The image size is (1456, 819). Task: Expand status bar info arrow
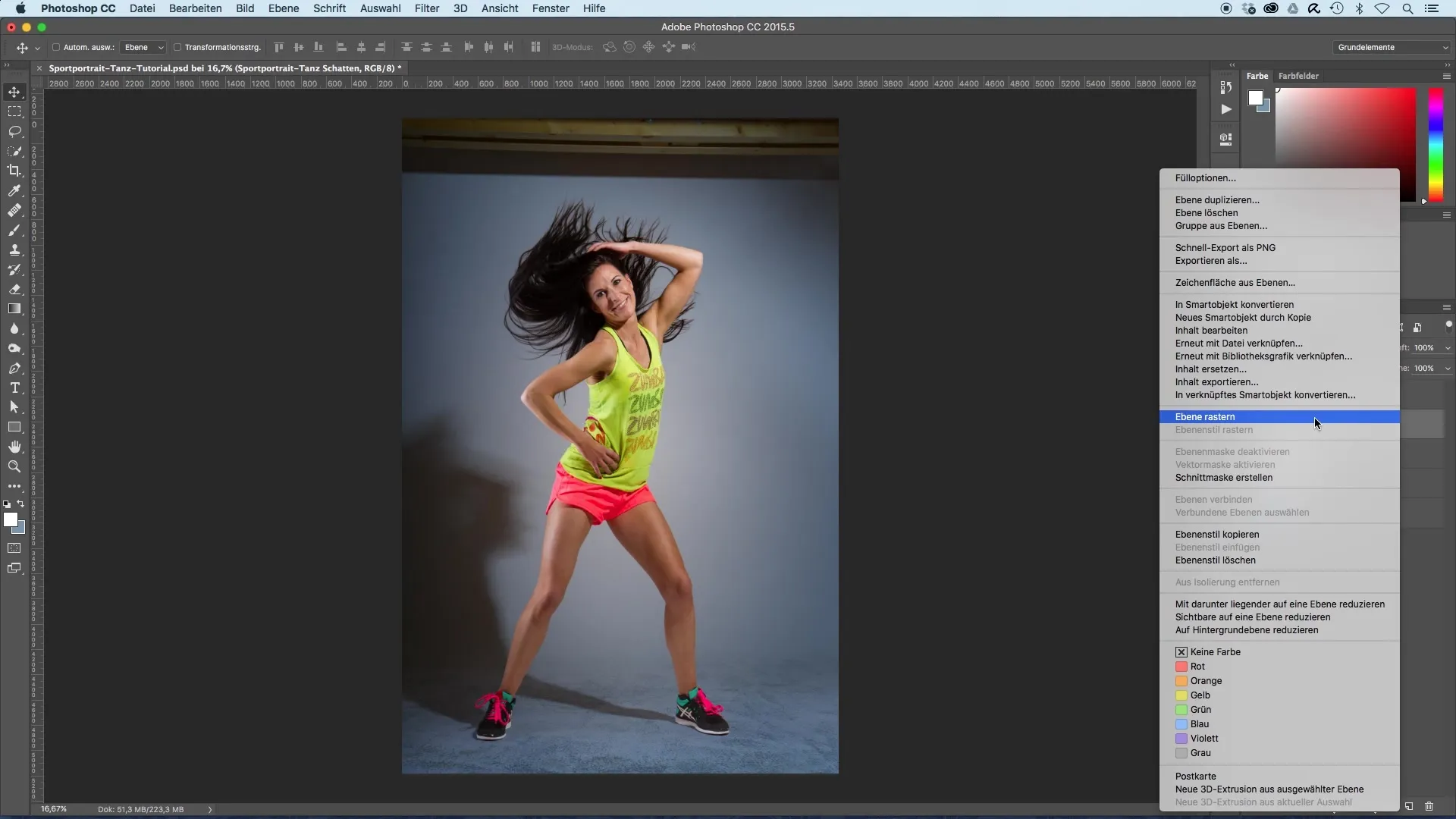pyautogui.click(x=210, y=809)
